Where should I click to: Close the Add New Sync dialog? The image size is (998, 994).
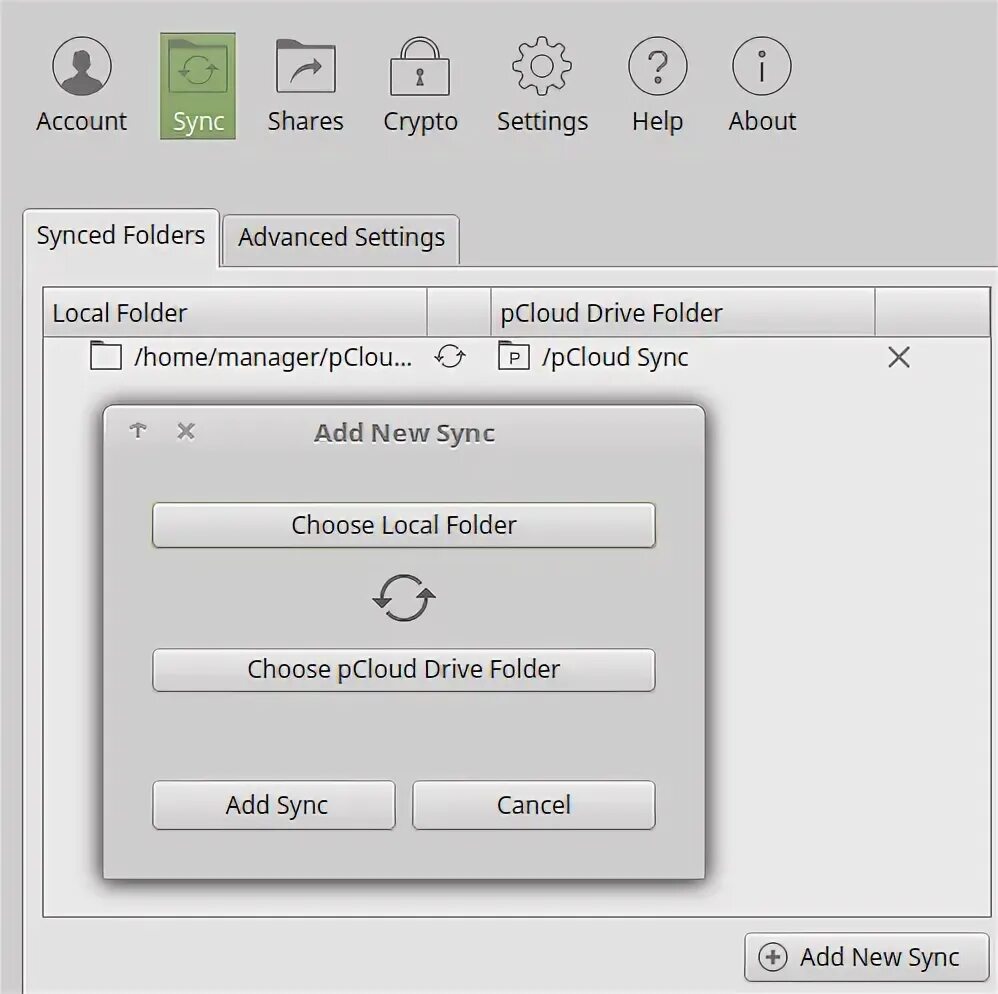pyautogui.click(x=186, y=431)
